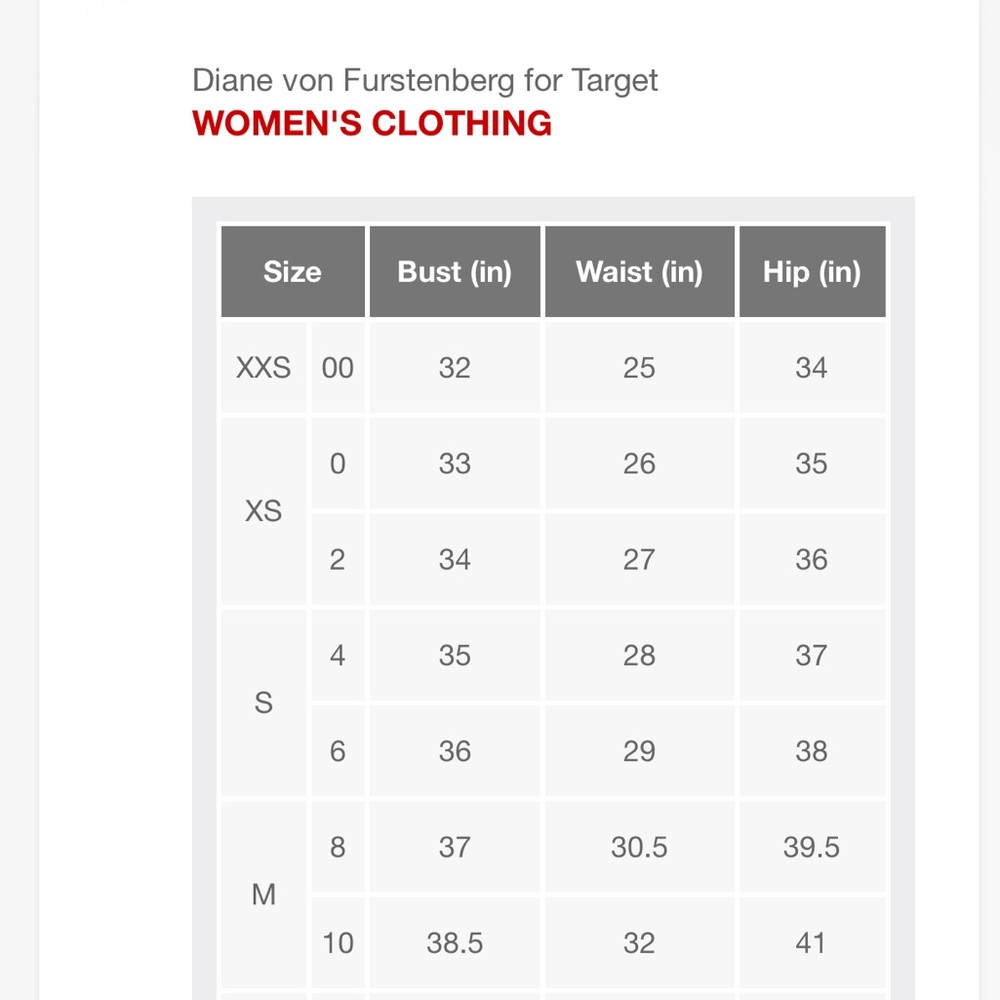Click the XS size label cell
This screenshot has height=1000, width=1000.
tap(263, 511)
